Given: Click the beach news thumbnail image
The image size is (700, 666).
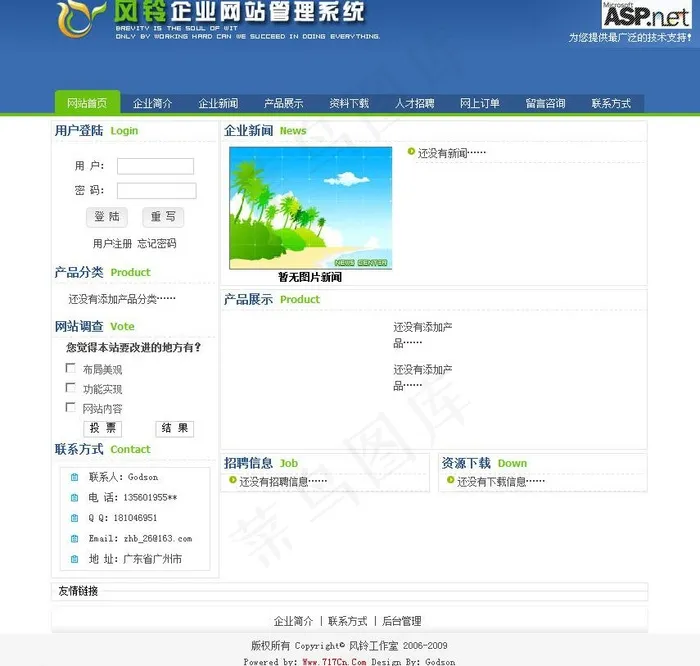Looking at the screenshot, I should pyautogui.click(x=310, y=208).
